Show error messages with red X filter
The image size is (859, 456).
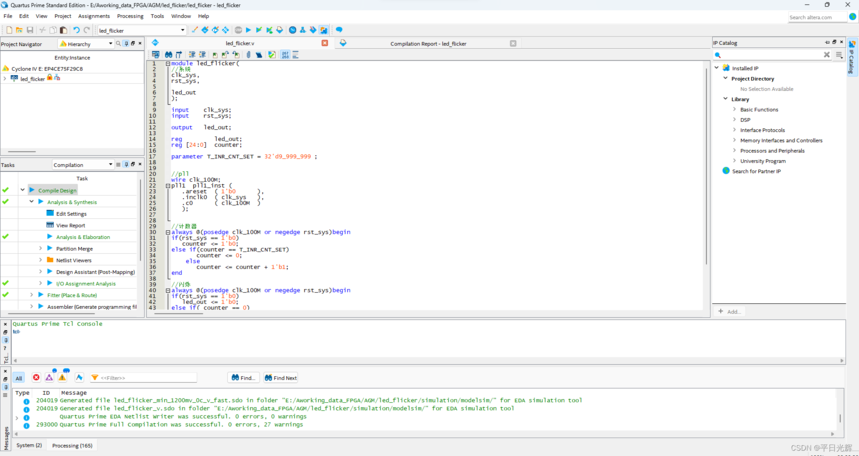click(36, 378)
